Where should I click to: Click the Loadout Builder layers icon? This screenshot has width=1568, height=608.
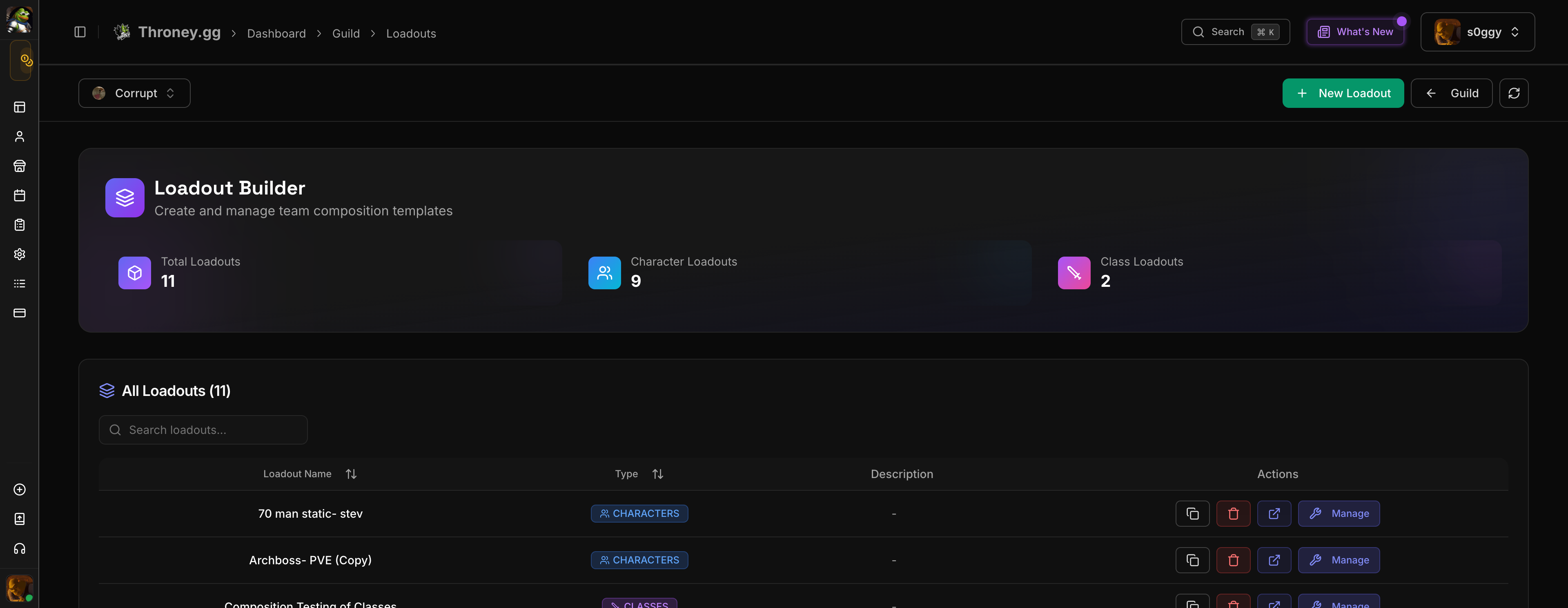coord(125,197)
